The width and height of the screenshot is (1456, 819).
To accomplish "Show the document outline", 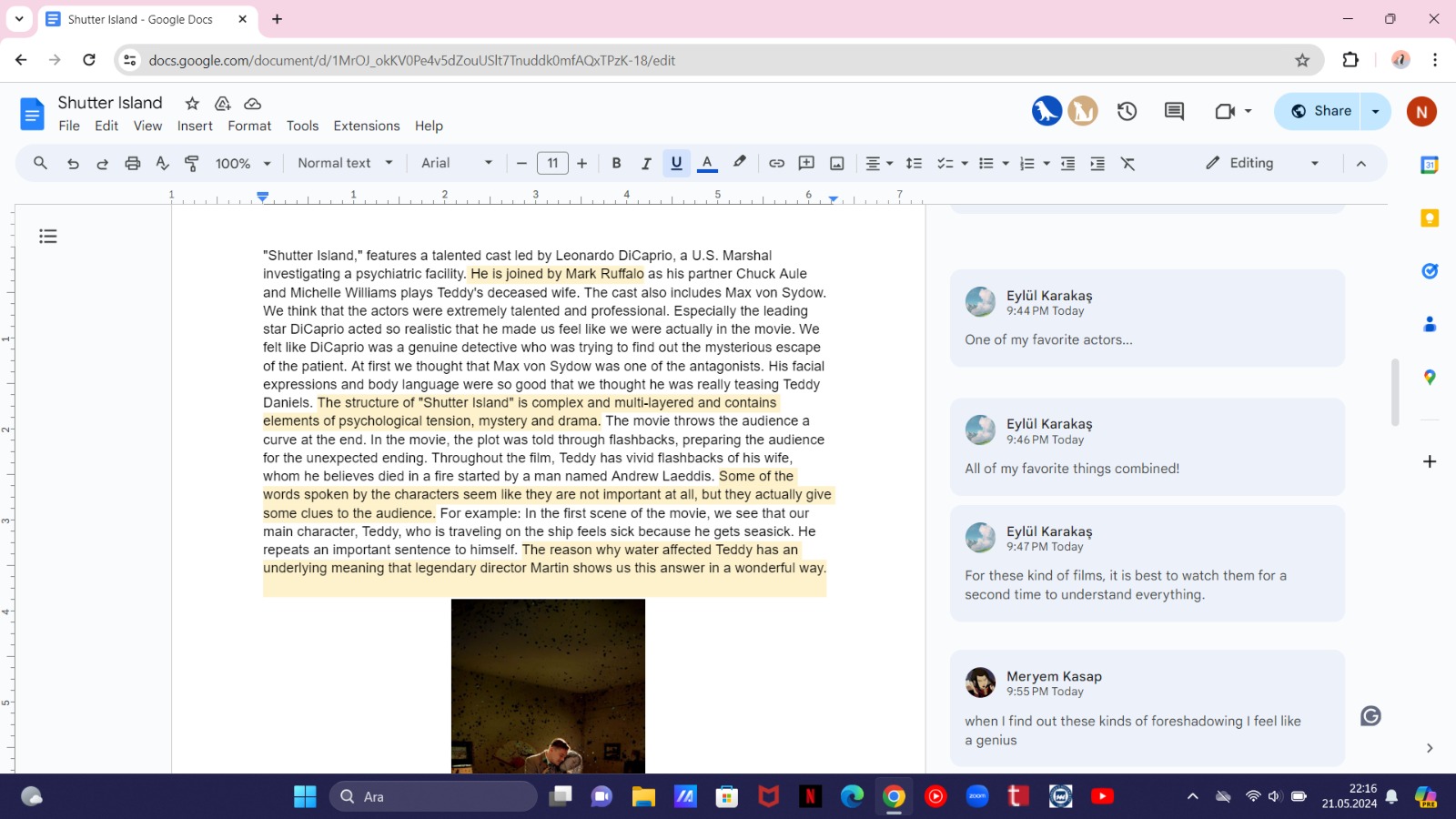I will [48, 237].
